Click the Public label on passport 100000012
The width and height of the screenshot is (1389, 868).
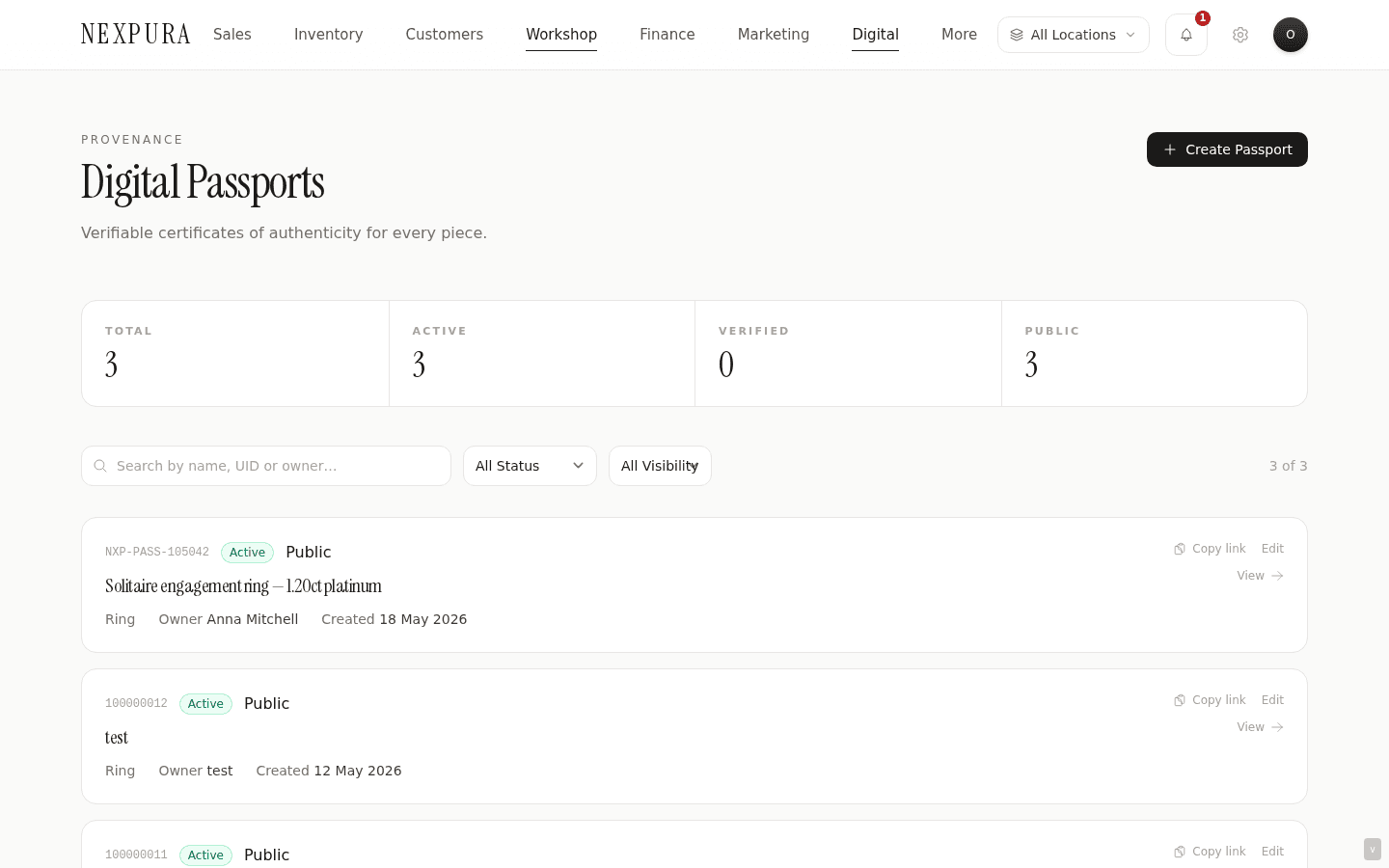pyautogui.click(x=267, y=704)
